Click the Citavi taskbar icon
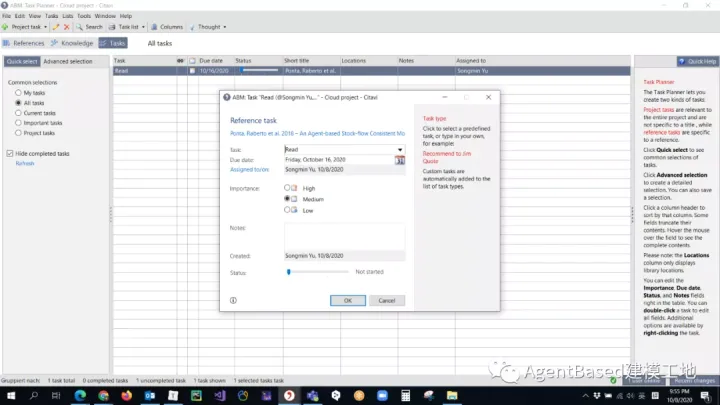This screenshot has width=720, height=405. coord(289,395)
